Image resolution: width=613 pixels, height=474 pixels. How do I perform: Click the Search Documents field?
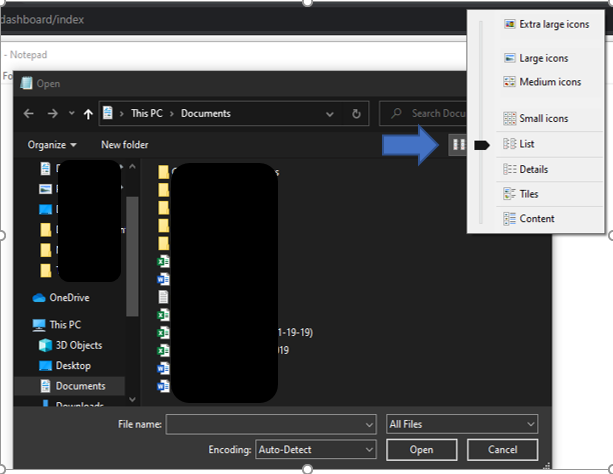click(424, 113)
